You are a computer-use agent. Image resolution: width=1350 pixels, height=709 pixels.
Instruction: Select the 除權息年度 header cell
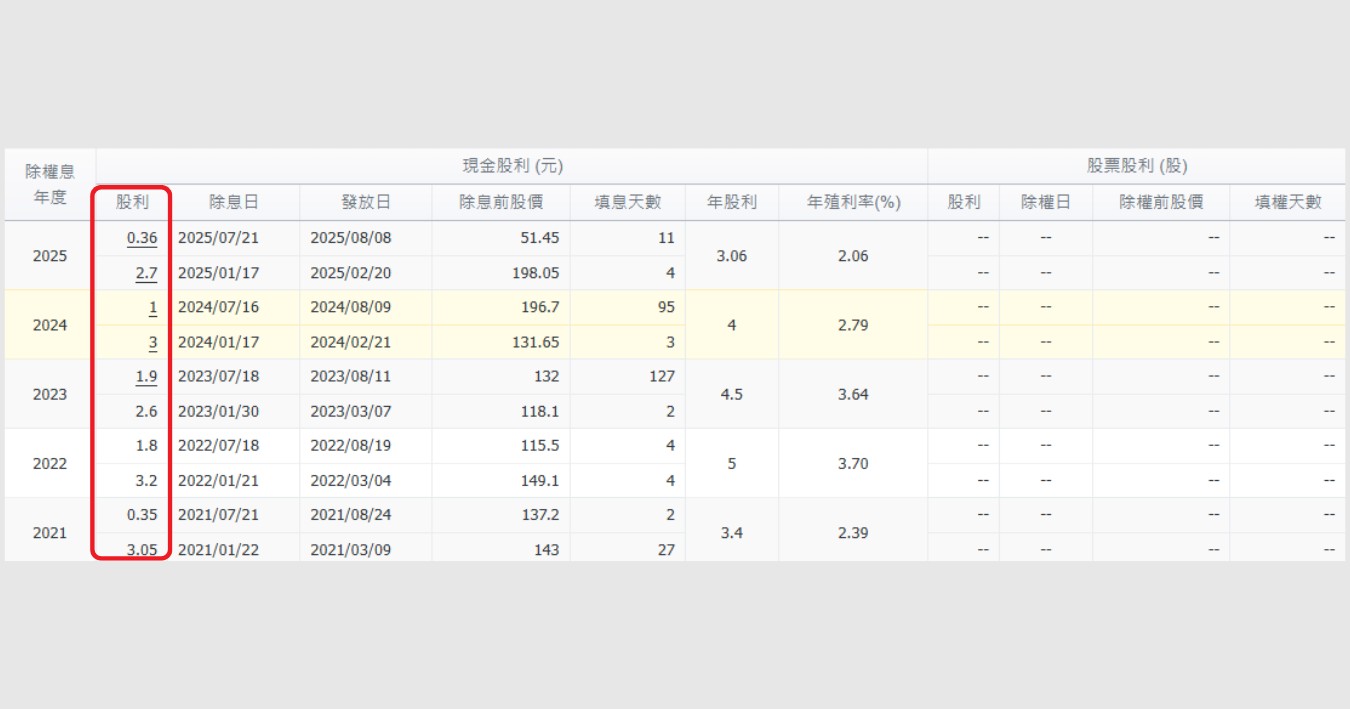point(50,184)
